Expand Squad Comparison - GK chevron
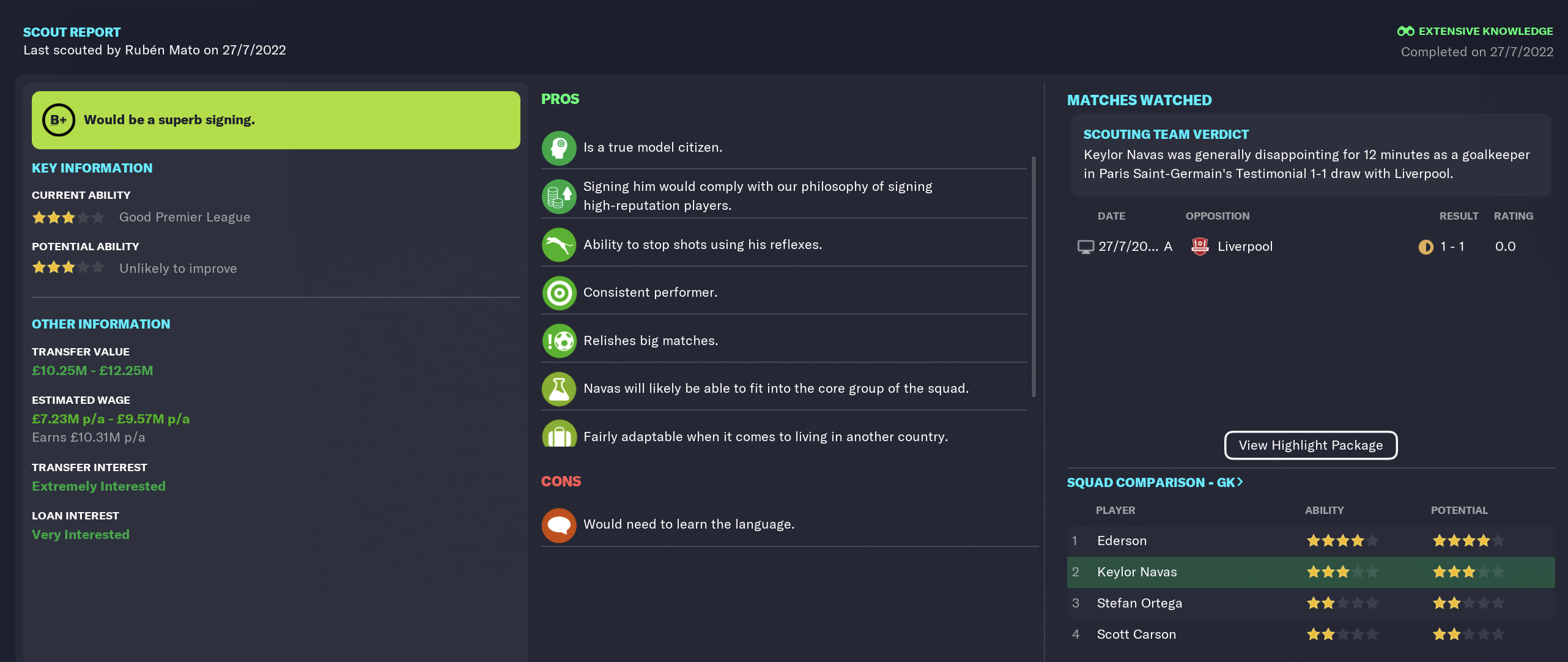Image resolution: width=1568 pixels, height=662 pixels. [x=1240, y=482]
